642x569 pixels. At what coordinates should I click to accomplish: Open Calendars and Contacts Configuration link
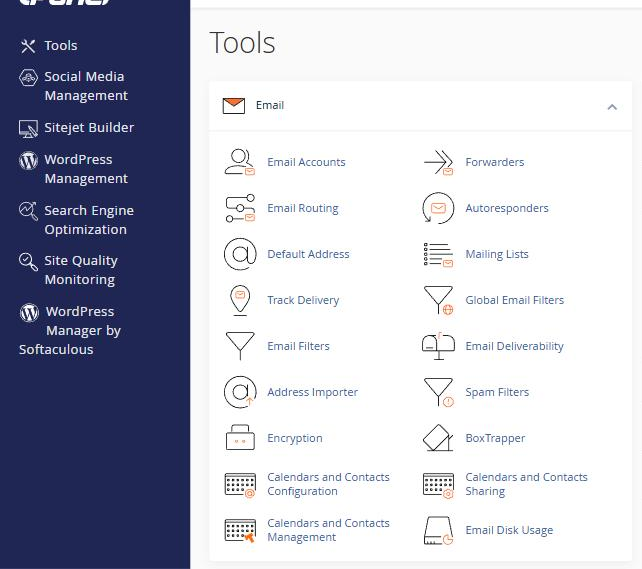click(328, 484)
